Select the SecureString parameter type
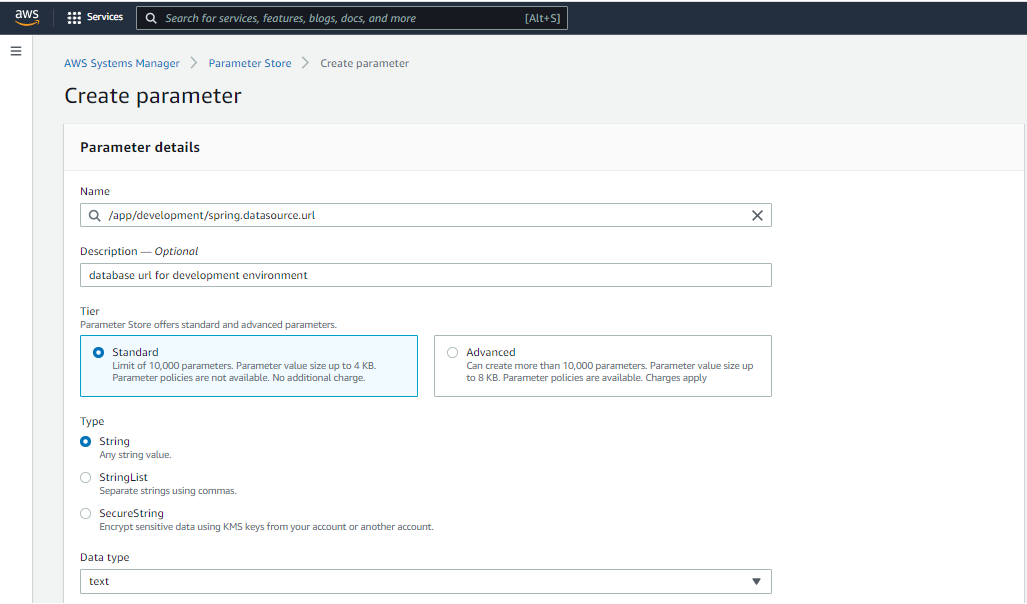 [x=85, y=513]
